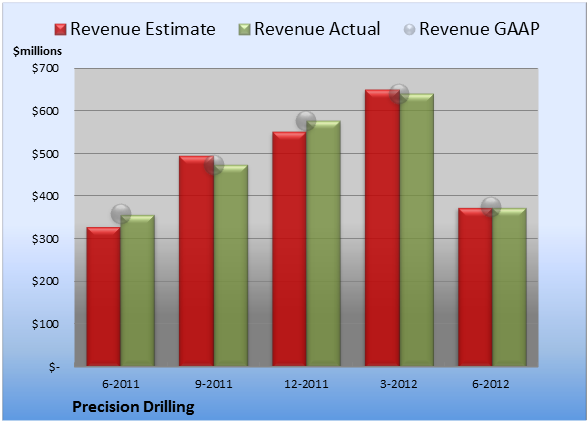Select the green actual bar for 12-2011
Image resolution: width=588 pixels, height=422 pixels.
tap(323, 243)
